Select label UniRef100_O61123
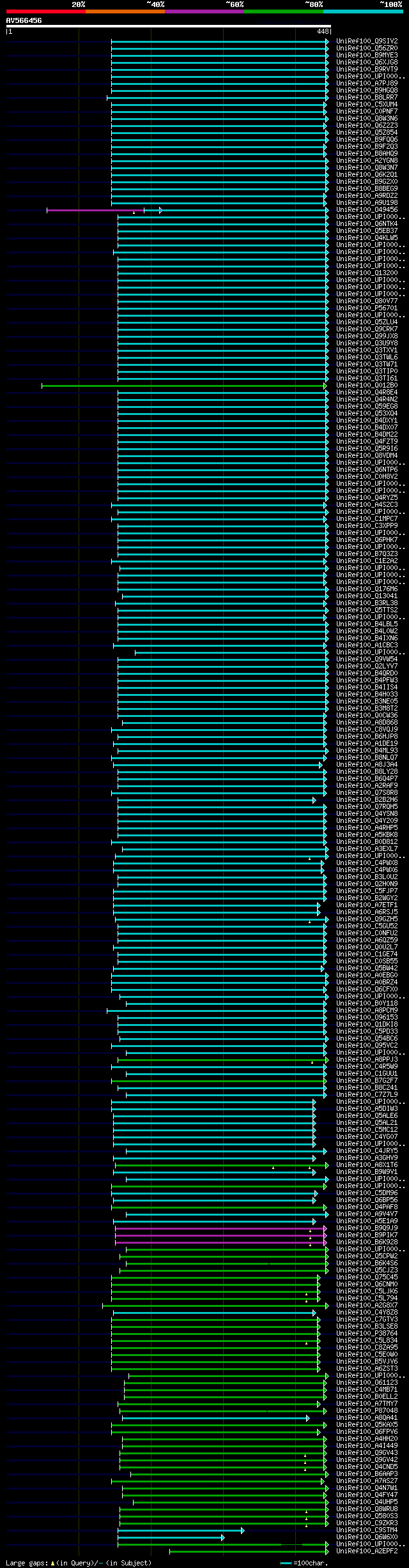The image size is (409, 1568). point(367,1382)
